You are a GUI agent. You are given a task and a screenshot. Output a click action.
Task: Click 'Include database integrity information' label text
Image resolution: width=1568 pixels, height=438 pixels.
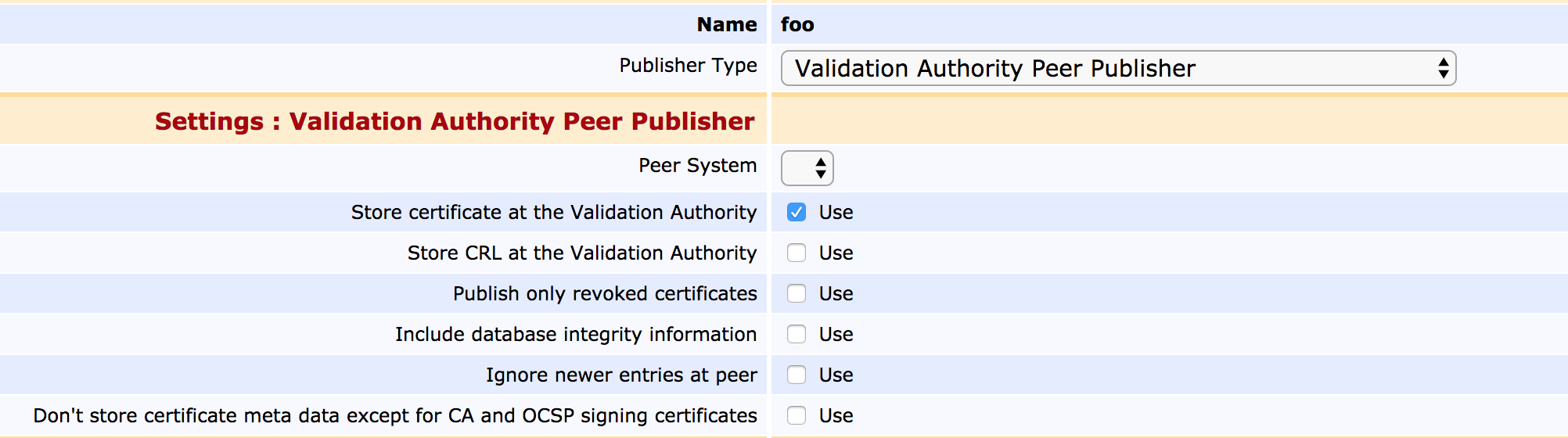(x=576, y=335)
